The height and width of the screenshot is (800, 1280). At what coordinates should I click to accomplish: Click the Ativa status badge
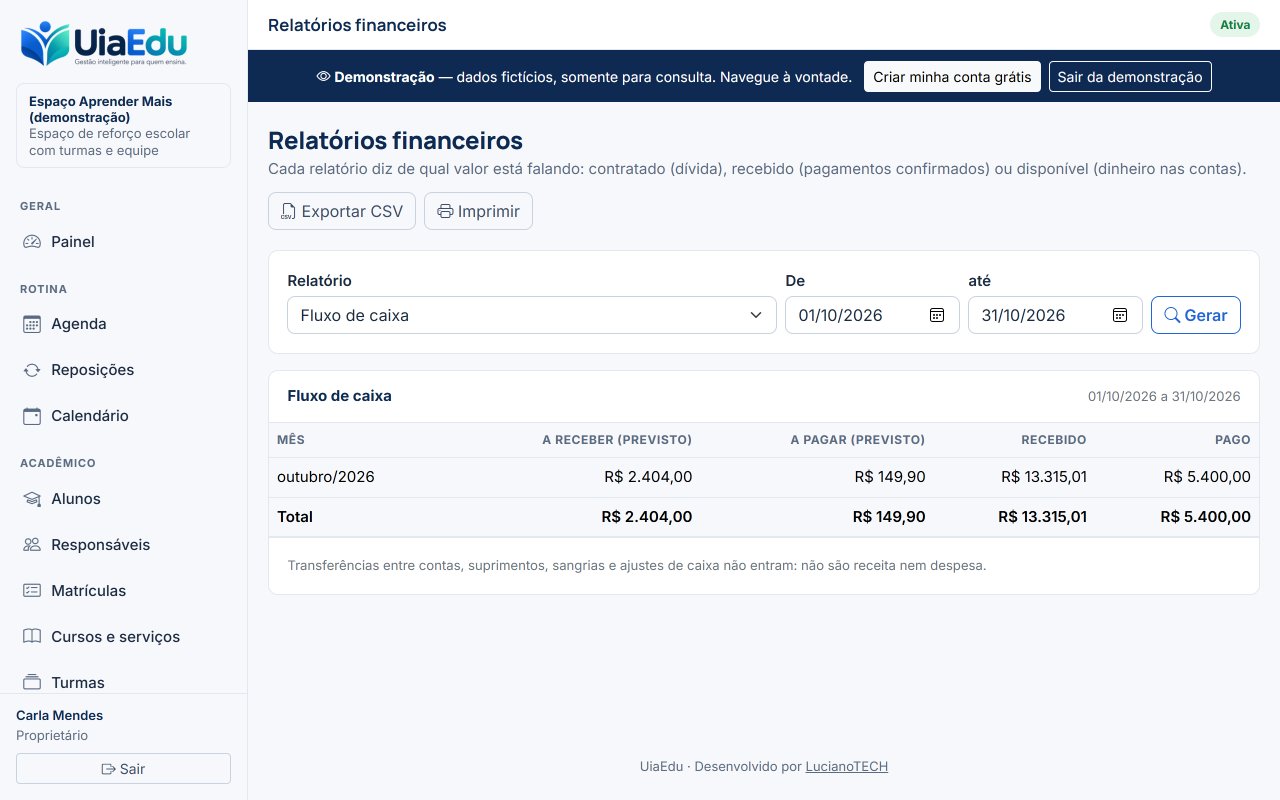point(1235,25)
